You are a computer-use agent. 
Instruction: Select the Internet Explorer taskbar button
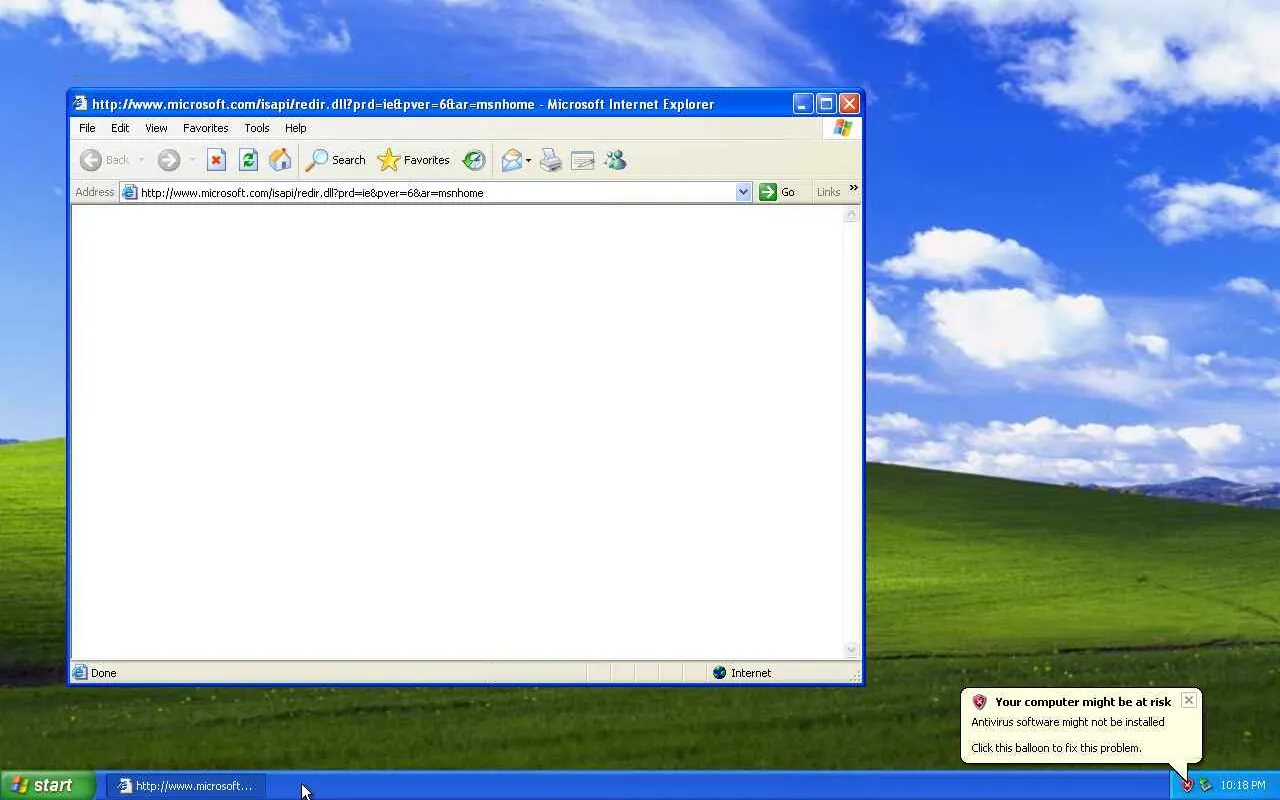186,786
